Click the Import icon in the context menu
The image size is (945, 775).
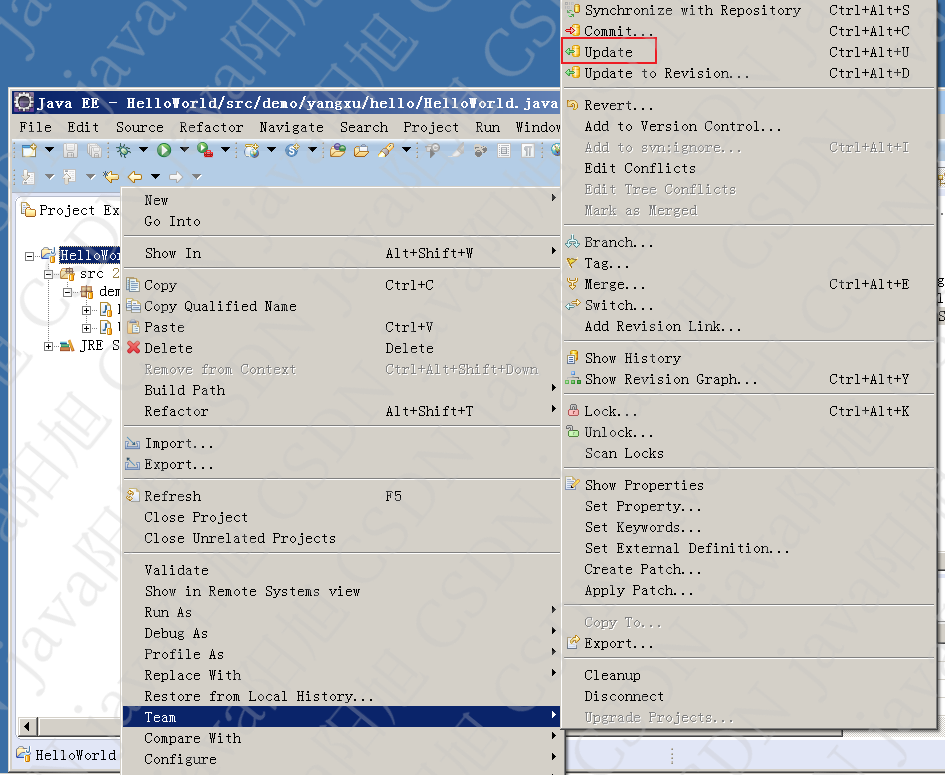(132, 442)
